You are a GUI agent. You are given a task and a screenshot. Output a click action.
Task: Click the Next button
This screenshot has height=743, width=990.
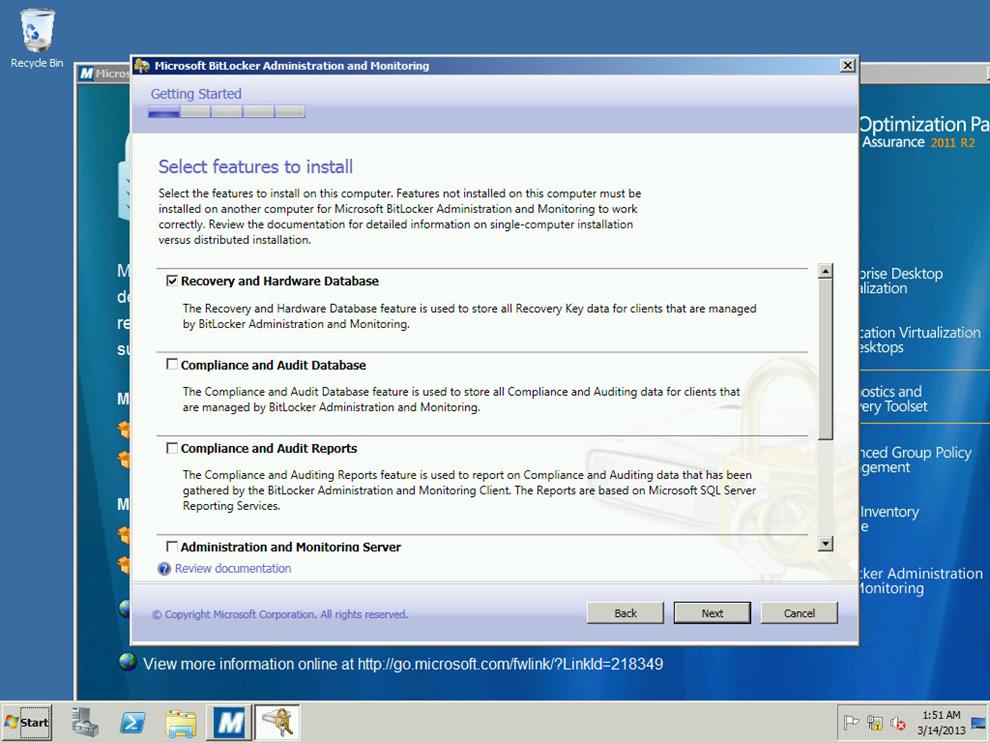coord(712,613)
